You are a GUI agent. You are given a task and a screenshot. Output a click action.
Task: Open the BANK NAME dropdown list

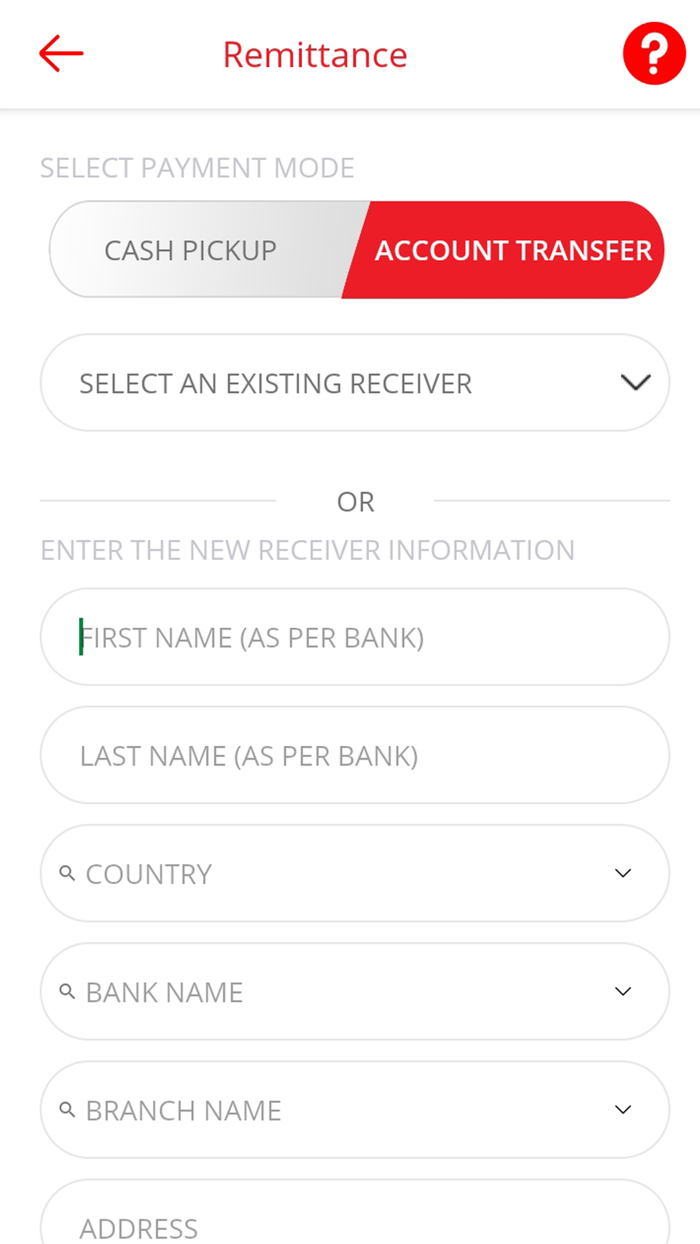pos(355,991)
